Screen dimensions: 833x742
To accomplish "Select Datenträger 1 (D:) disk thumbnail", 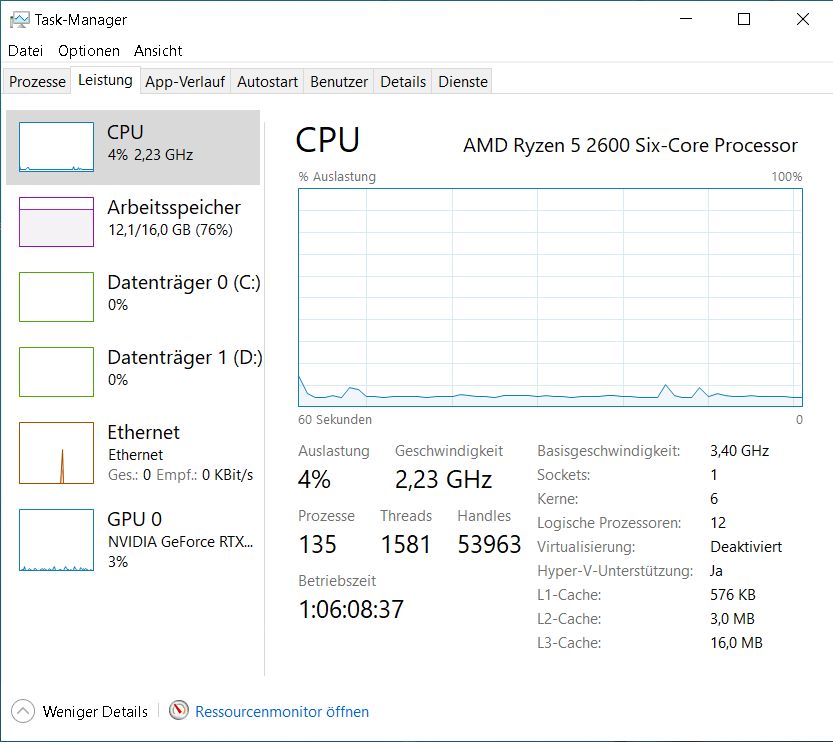I will tap(56, 371).
